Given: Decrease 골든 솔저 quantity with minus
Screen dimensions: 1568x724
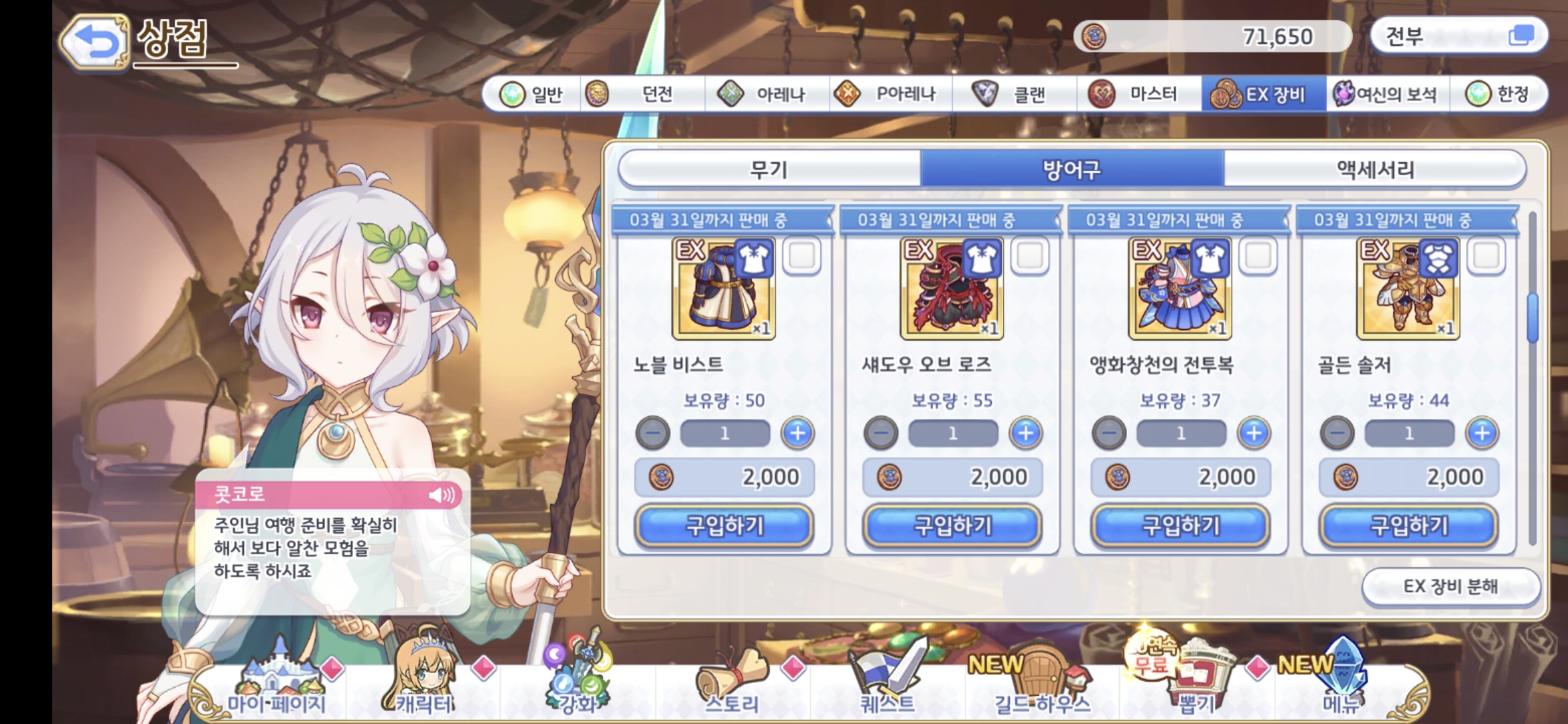Looking at the screenshot, I should 1337,433.
